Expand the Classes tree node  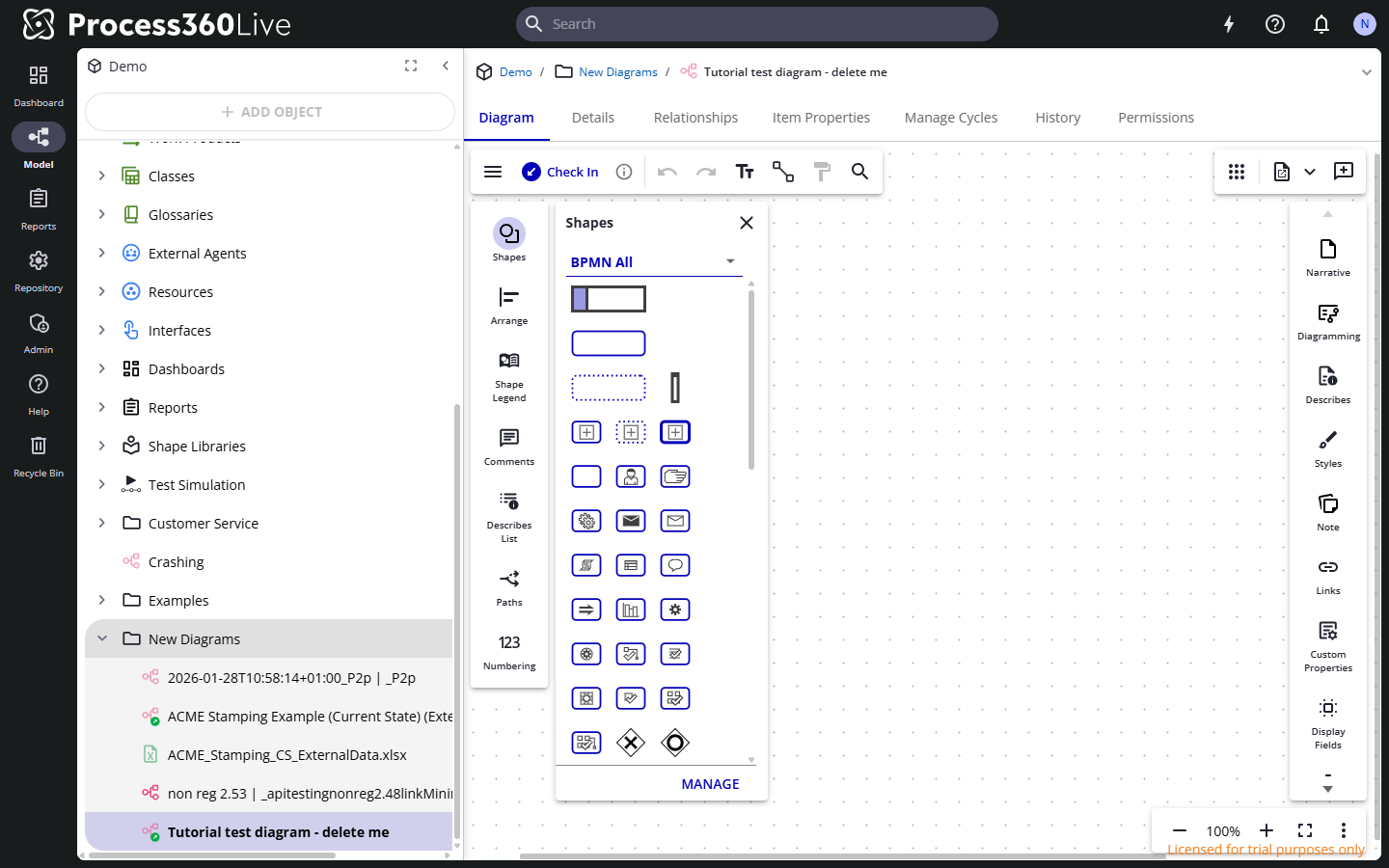coord(102,176)
